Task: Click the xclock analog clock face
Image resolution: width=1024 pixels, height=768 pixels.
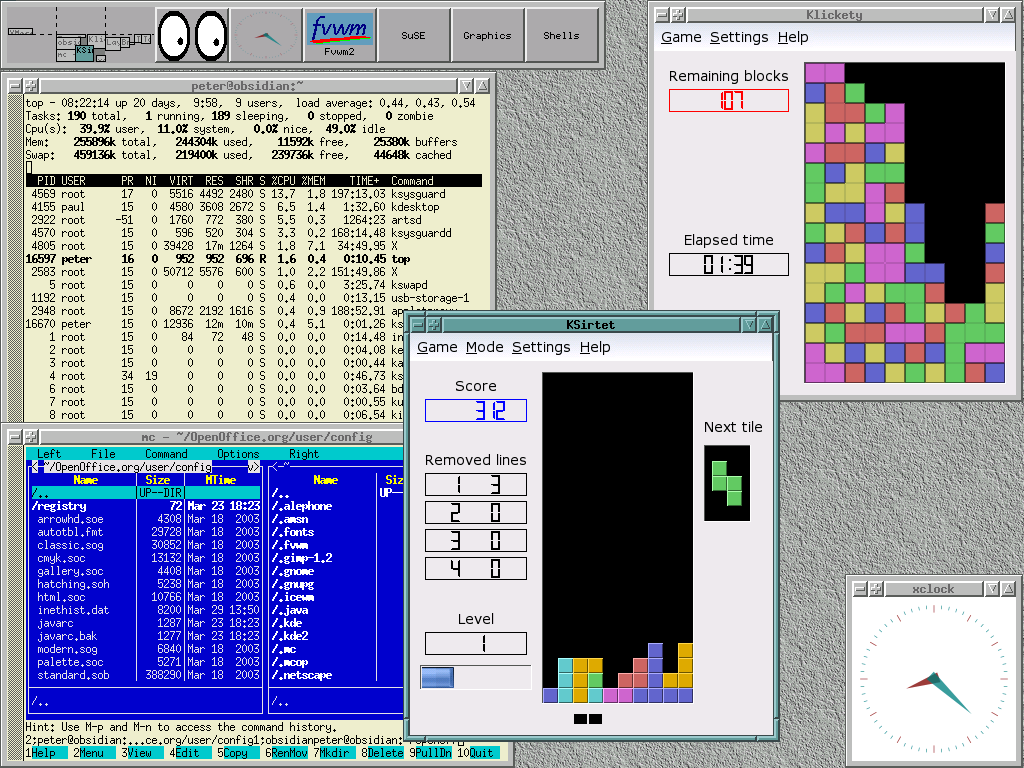Action: pos(934,679)
